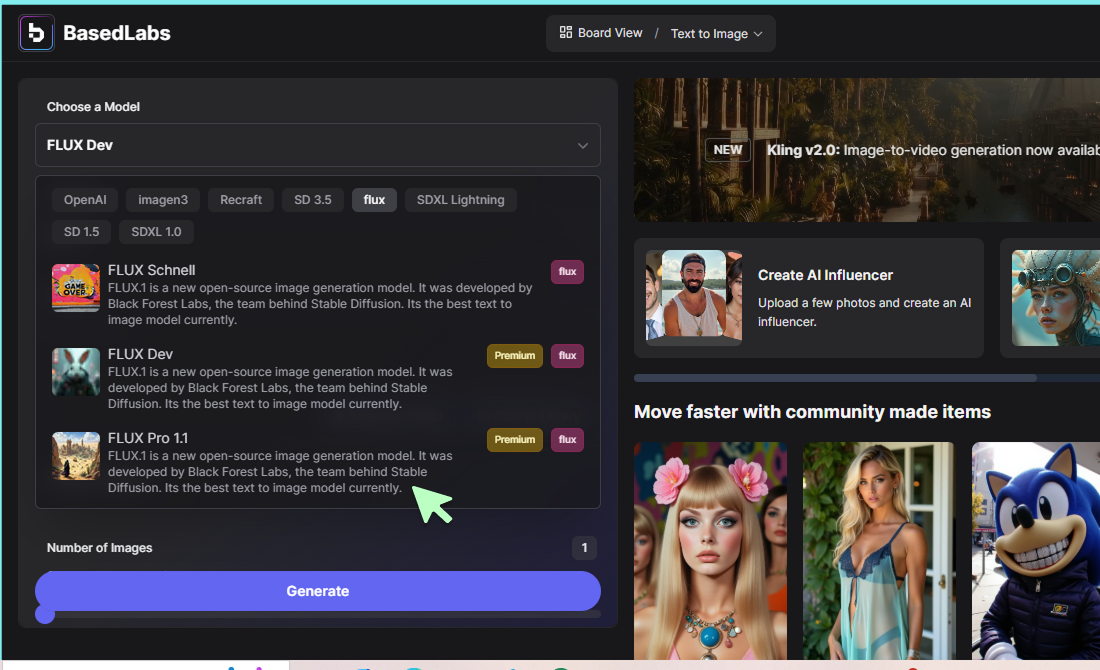1100x670 pixels.
Task: Adjust the Number of Images slider handle
Action: (x=45, y=615)
